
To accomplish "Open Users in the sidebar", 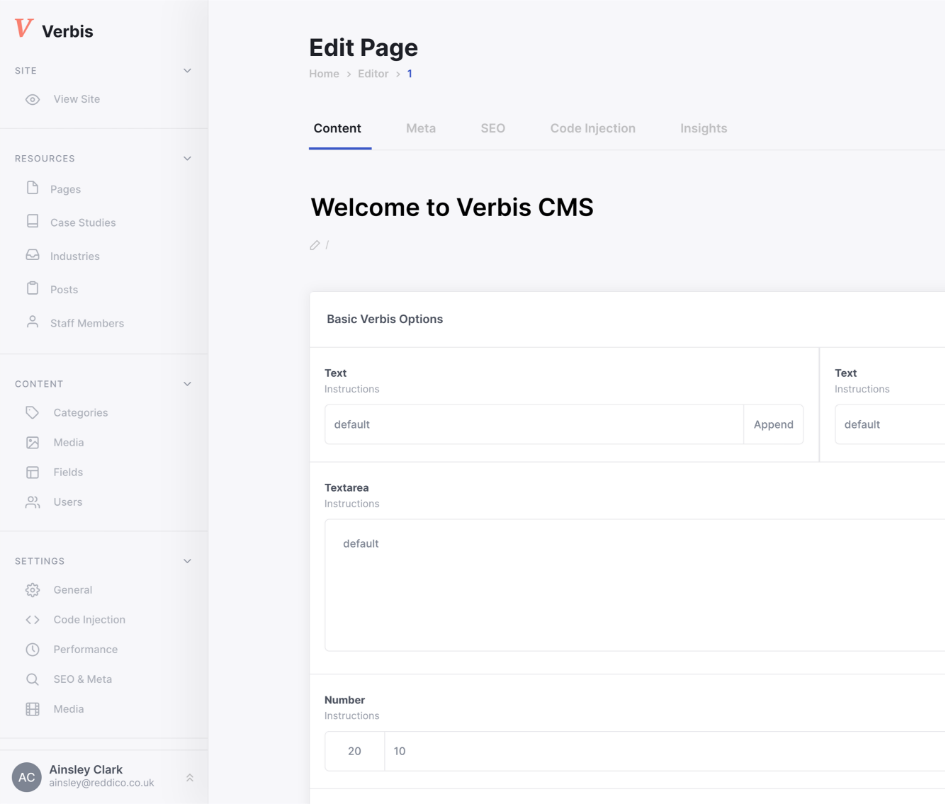I will [x=68, y=502].
